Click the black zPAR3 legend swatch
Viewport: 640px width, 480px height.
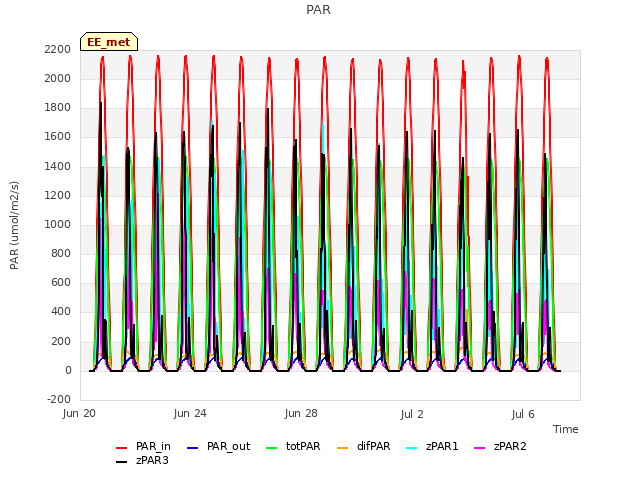(x=122, y=462)
